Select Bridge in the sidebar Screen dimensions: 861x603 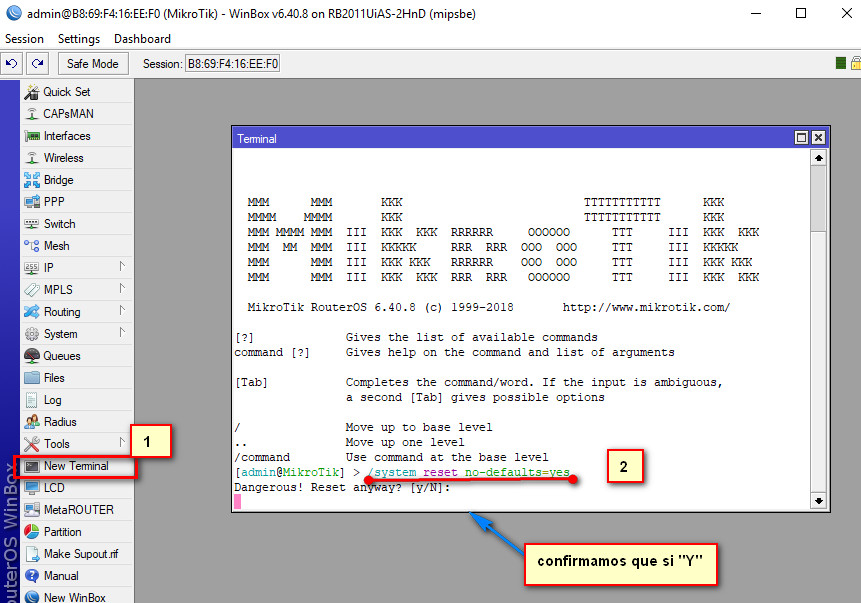tap(63, 179)
